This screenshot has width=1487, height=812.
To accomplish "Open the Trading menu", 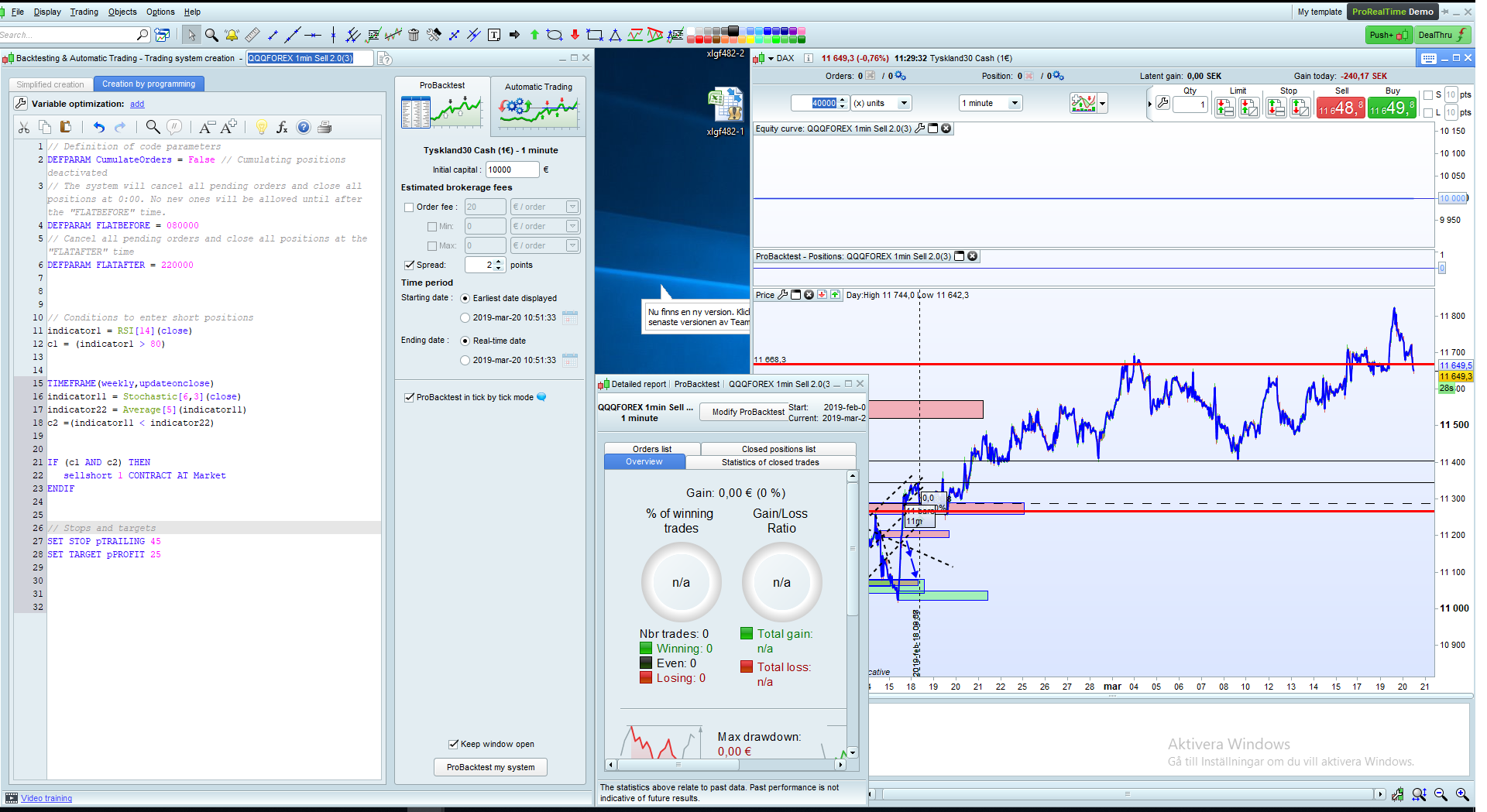I will [84, 12].
